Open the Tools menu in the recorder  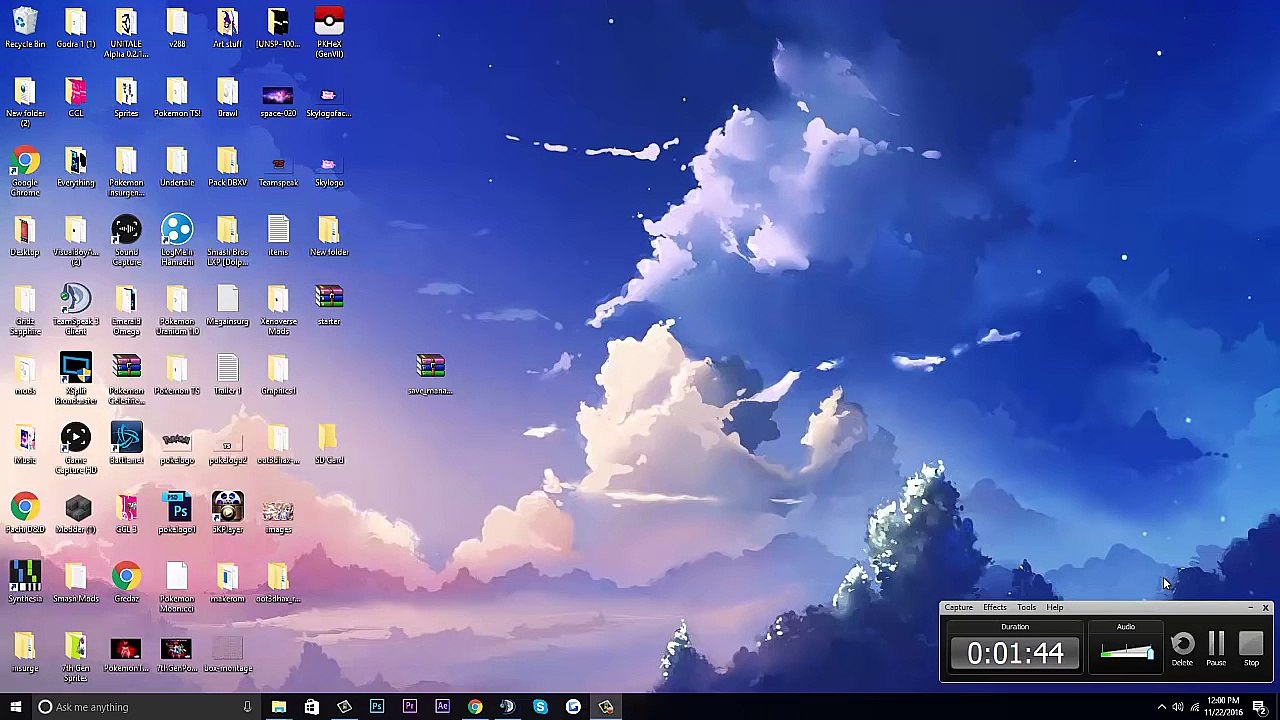click(1026, 607)
